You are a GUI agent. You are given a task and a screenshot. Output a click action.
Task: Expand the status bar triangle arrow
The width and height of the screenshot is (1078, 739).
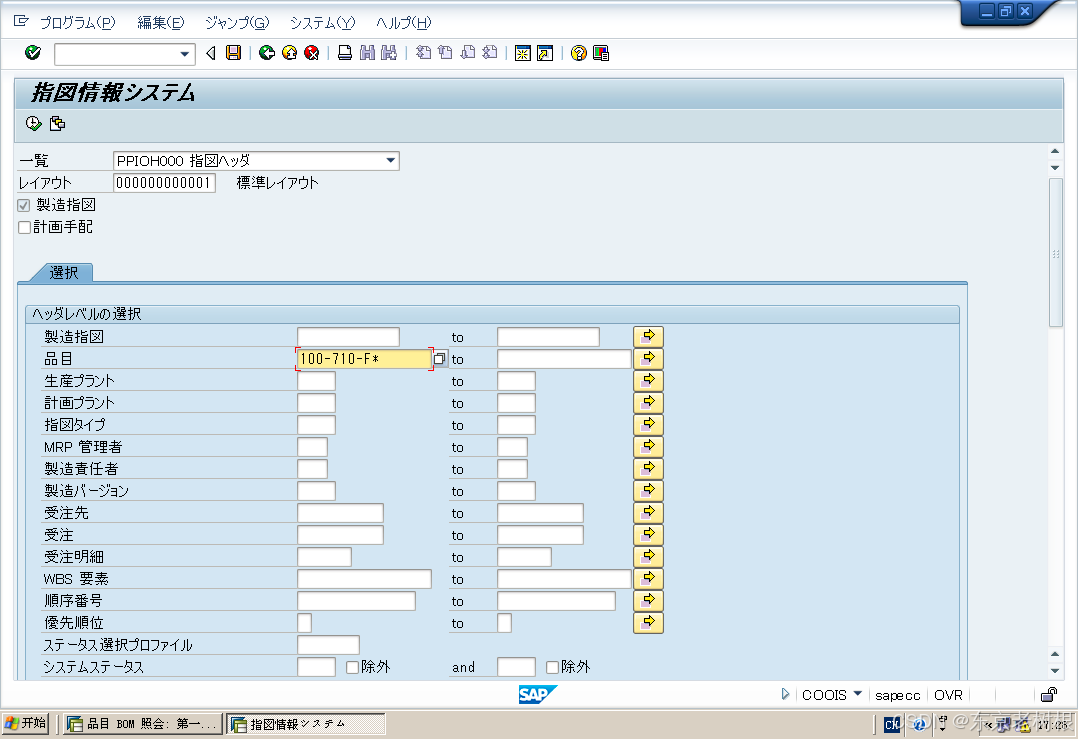[784, 694]
